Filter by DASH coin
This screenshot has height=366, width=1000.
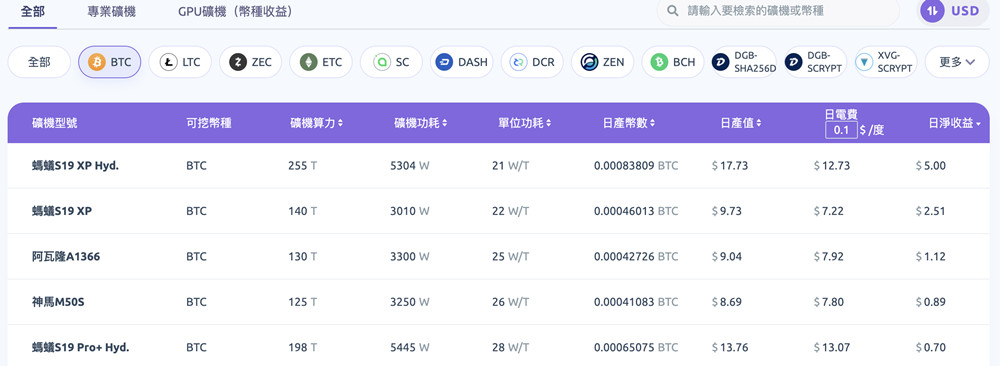462,62
